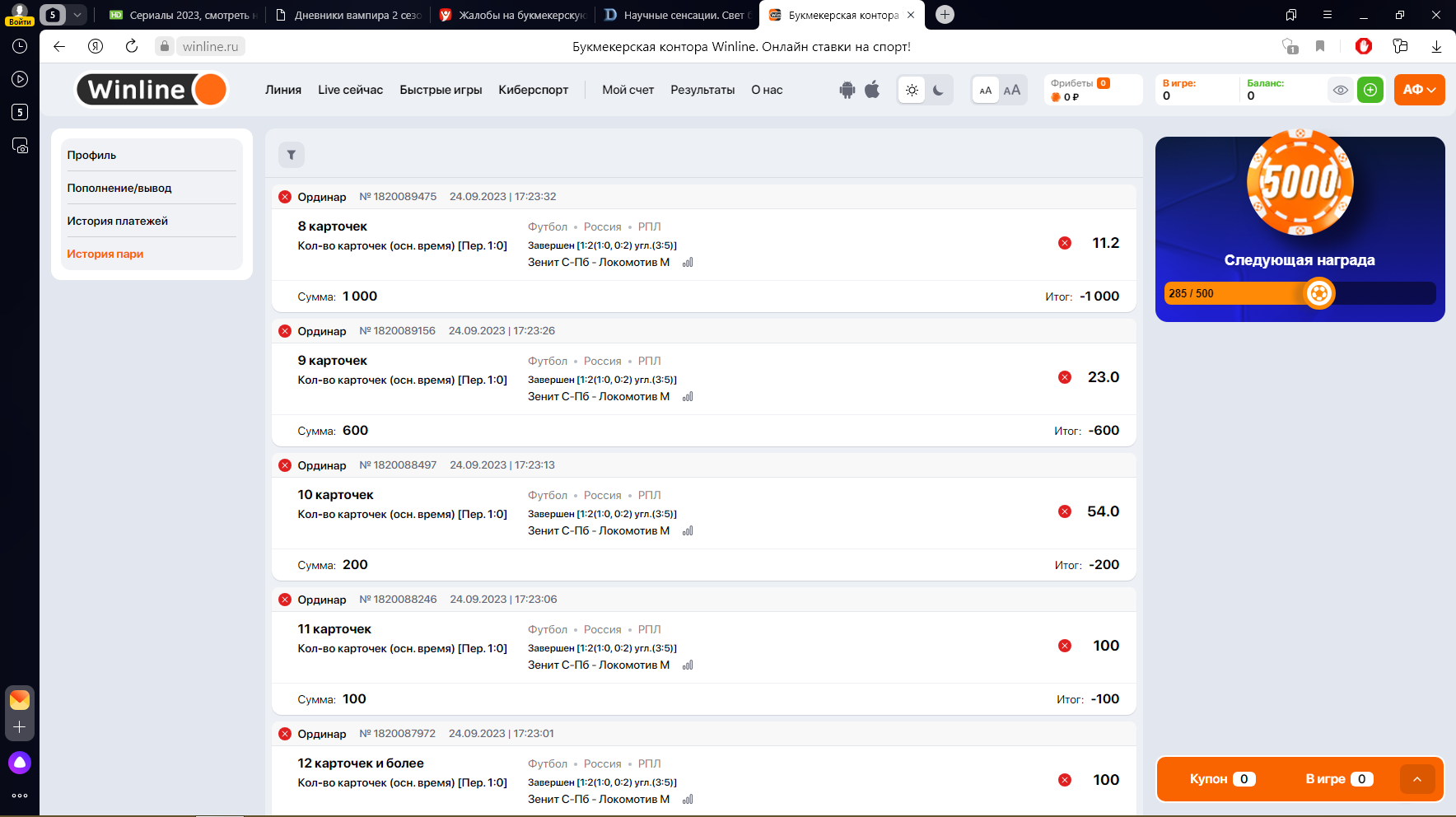
Task: Open the Киберспорт menu item
Action: [533, 90]
